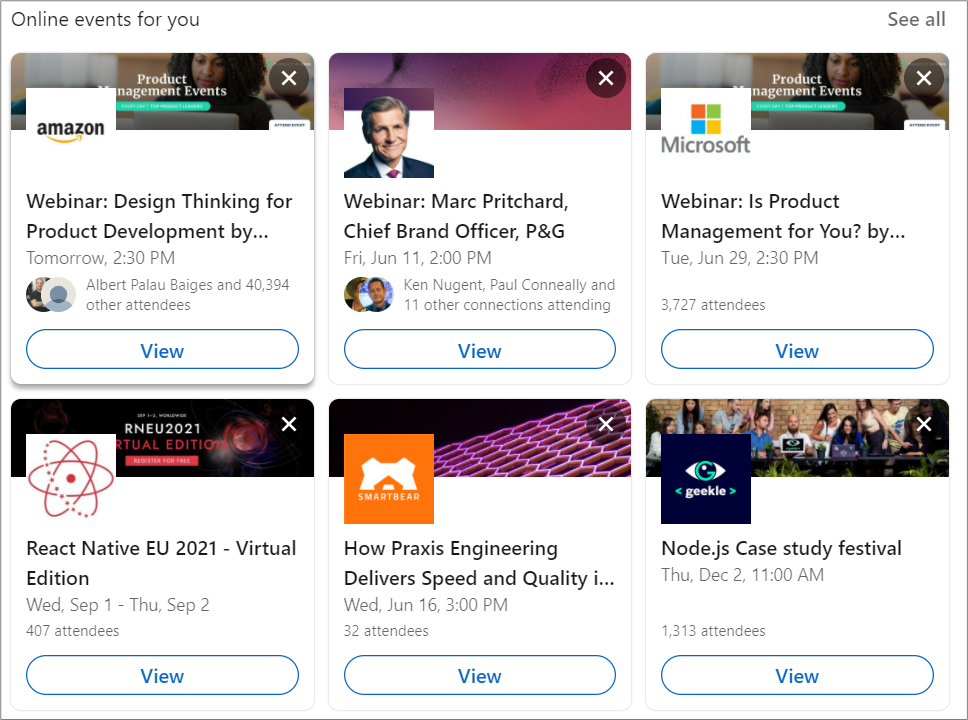Click the Microsoft logo thumbnail
The width and height of the screenshot is (968, 720).
(x=706, y=132)
